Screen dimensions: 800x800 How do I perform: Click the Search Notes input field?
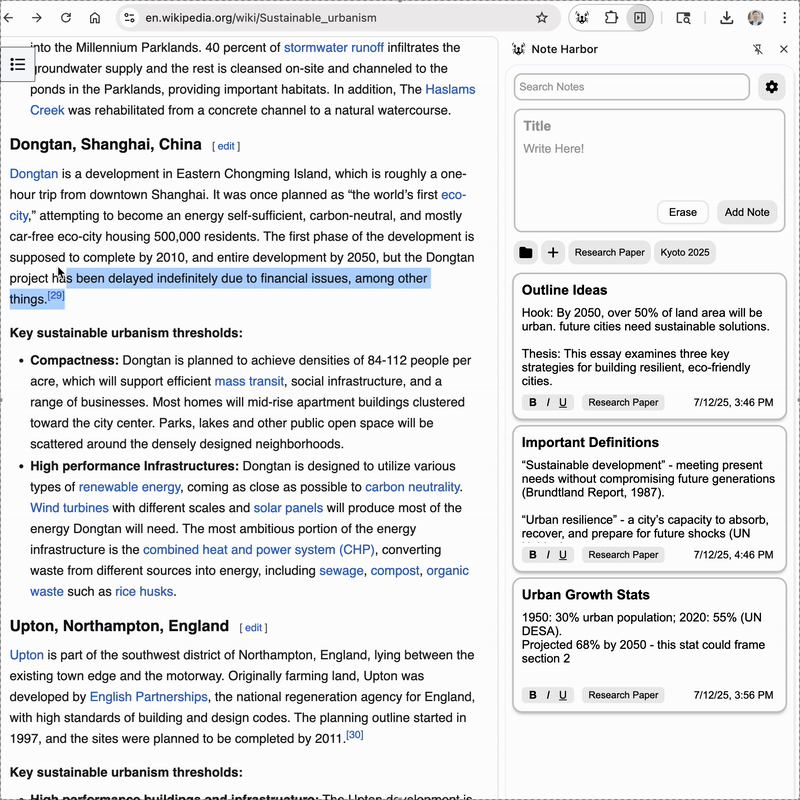(x=630, y=86)
